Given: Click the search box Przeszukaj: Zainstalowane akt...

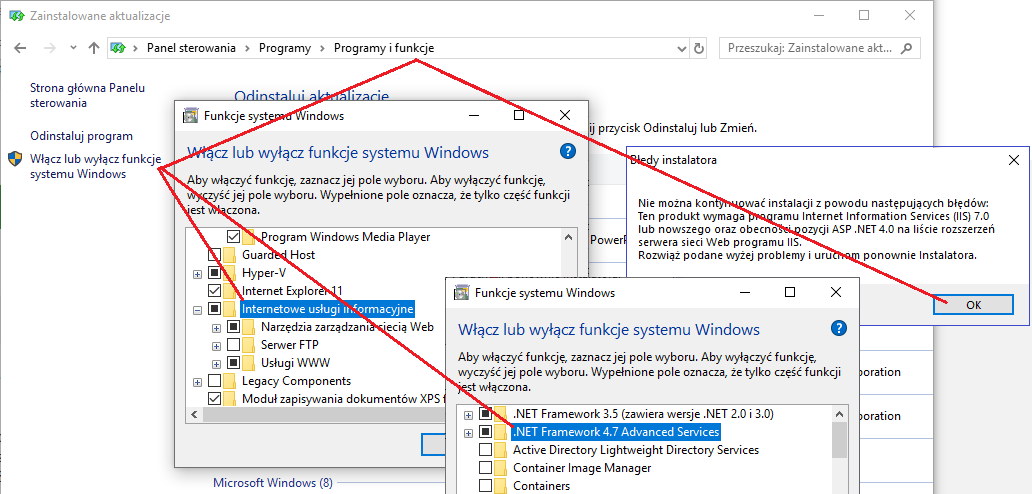Looking at the screenshot, I should pyautogui.click(x=820, y=48).
